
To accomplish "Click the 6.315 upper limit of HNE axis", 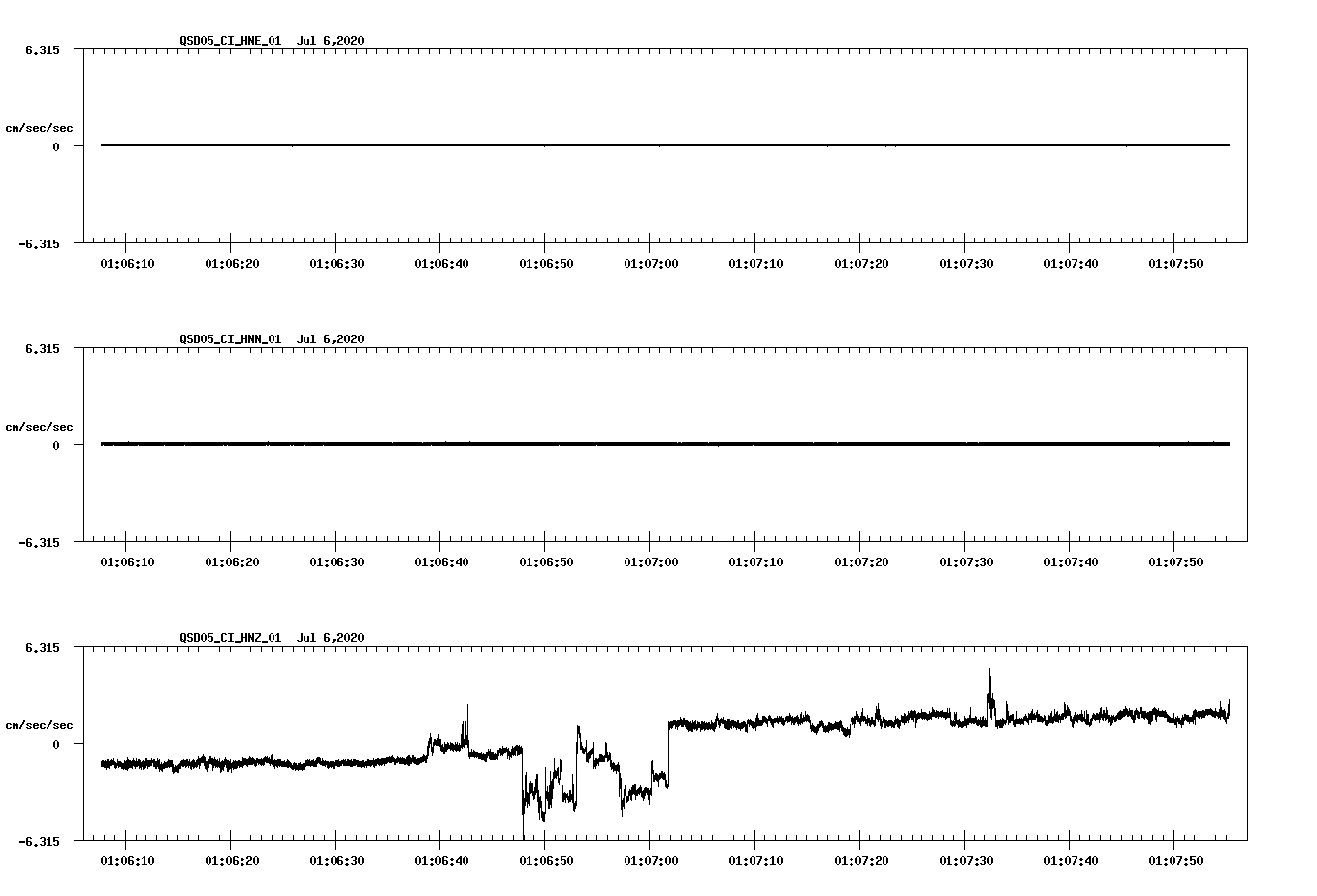I will point(43,49).
